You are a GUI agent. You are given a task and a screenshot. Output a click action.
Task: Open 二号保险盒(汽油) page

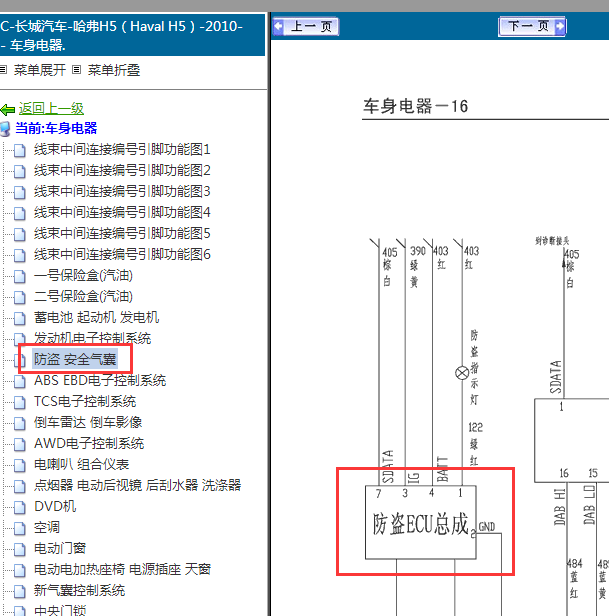(83, 296)
